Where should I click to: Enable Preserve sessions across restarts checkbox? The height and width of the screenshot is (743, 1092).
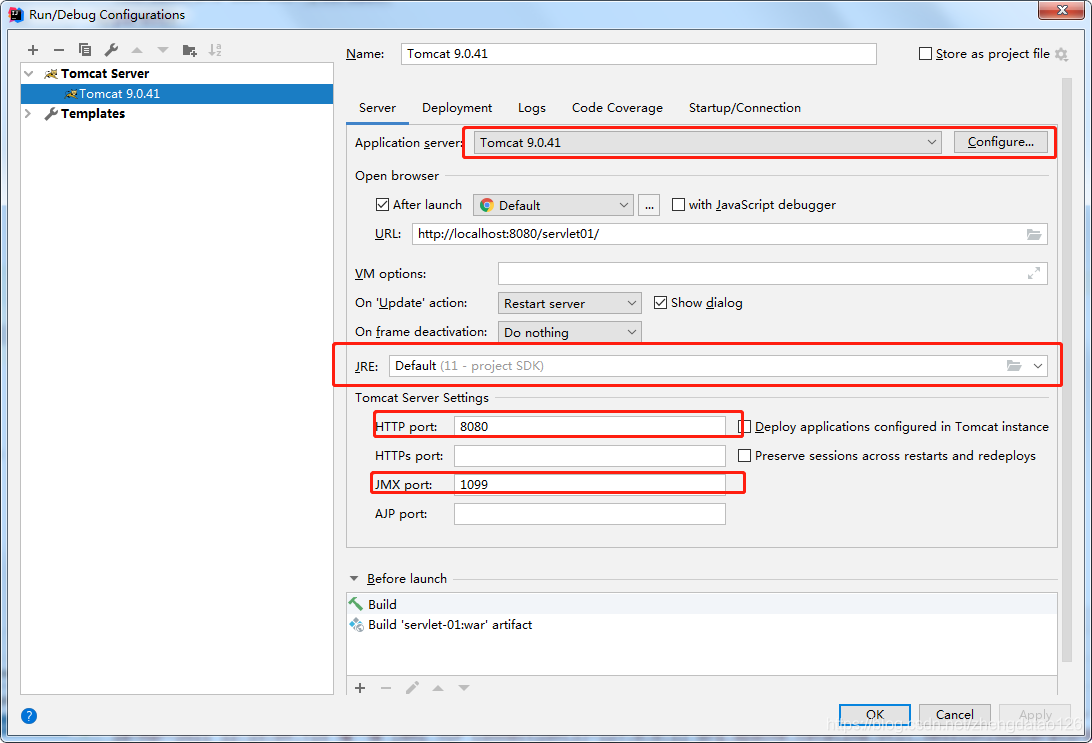pyautogui.click(x=744, y=456)
